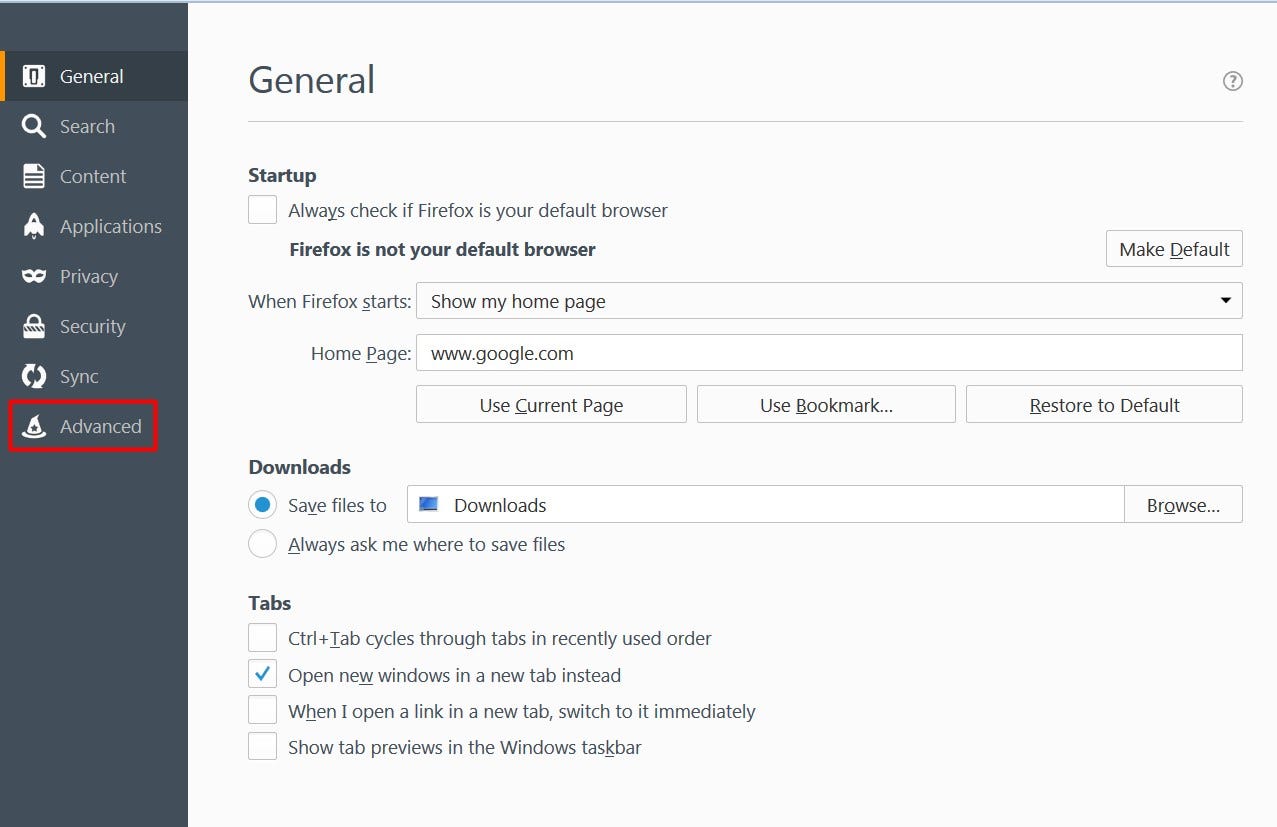Image resolution: width=1277 pixels, height=827 pixels.
Task: Click the 'When Firefox starts:' label
Action: pyautogui.click(x=329, y=301)
